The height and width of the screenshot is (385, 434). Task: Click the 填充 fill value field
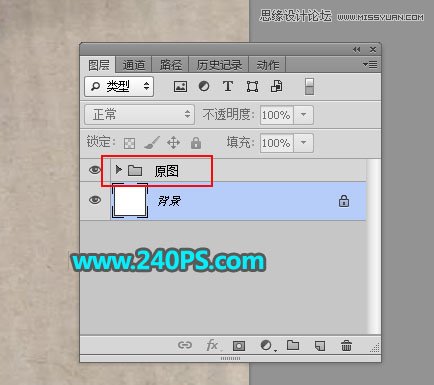click(276, 143)
